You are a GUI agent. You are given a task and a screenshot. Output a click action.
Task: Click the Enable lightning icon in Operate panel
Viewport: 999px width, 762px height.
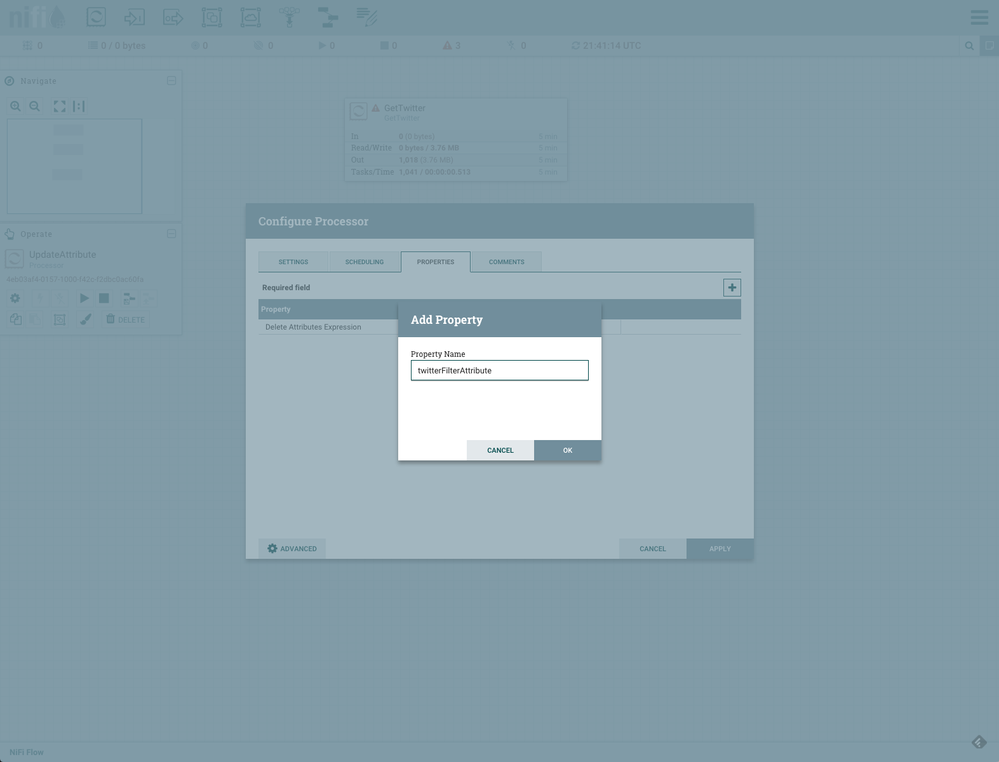pyautogui.click(x=40, y=298)
